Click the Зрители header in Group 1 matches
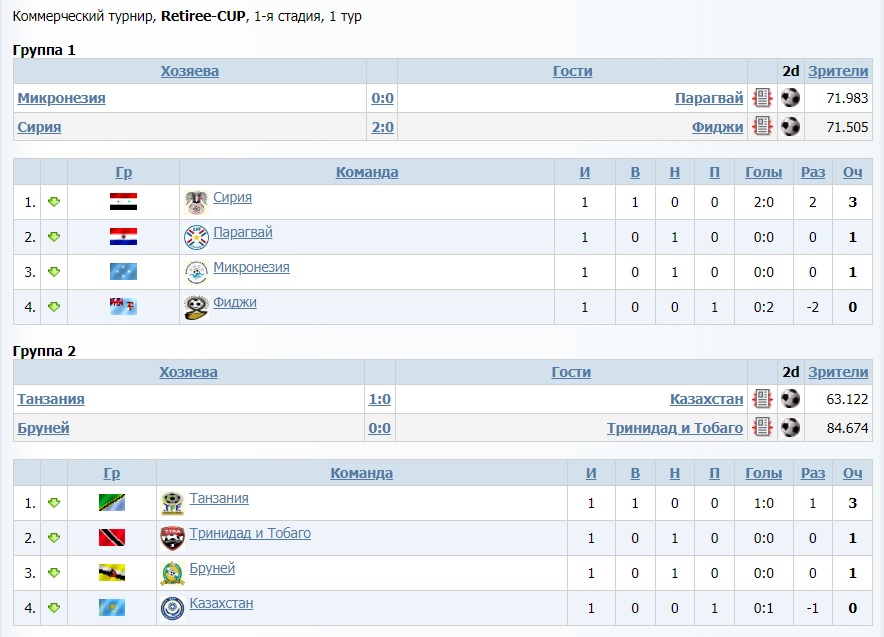The image size is (884, 637). click(x=838, y=71)
